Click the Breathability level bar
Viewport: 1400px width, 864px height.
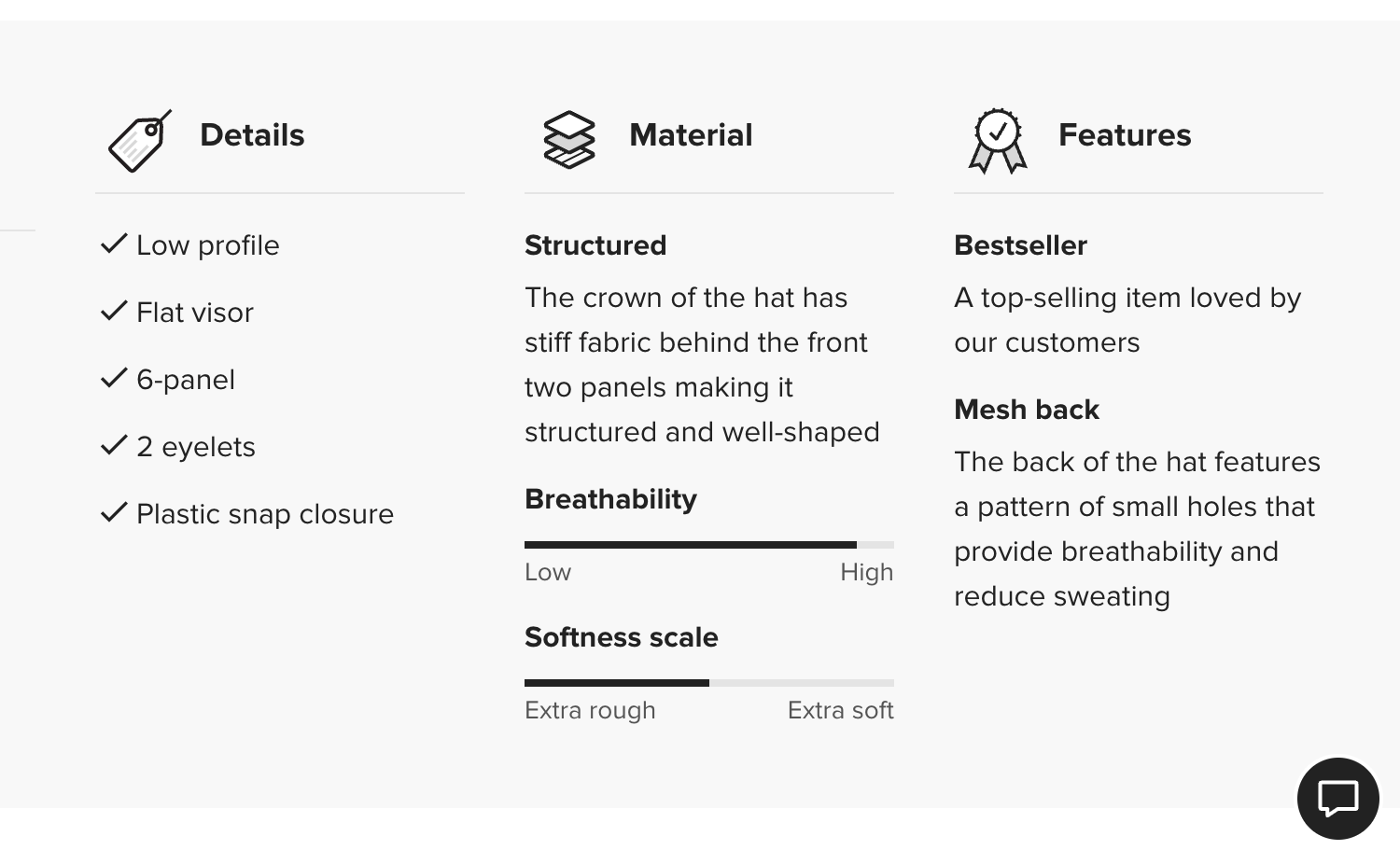(x=708, y=545)
